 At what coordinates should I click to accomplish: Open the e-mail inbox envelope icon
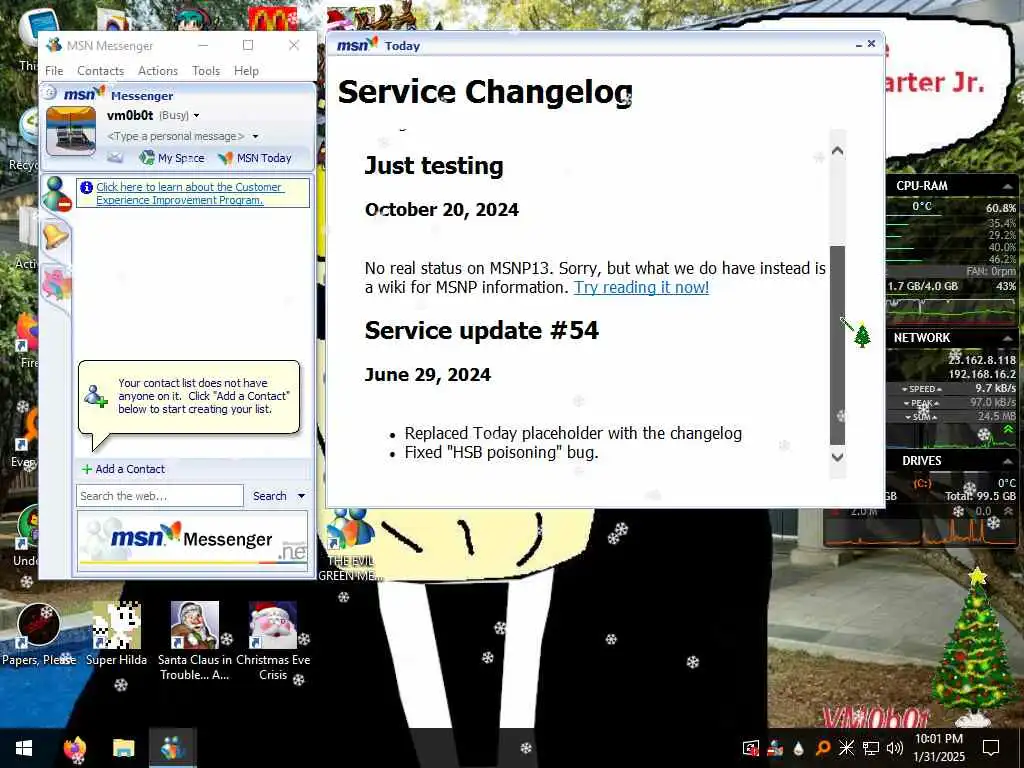click(115, 157)
